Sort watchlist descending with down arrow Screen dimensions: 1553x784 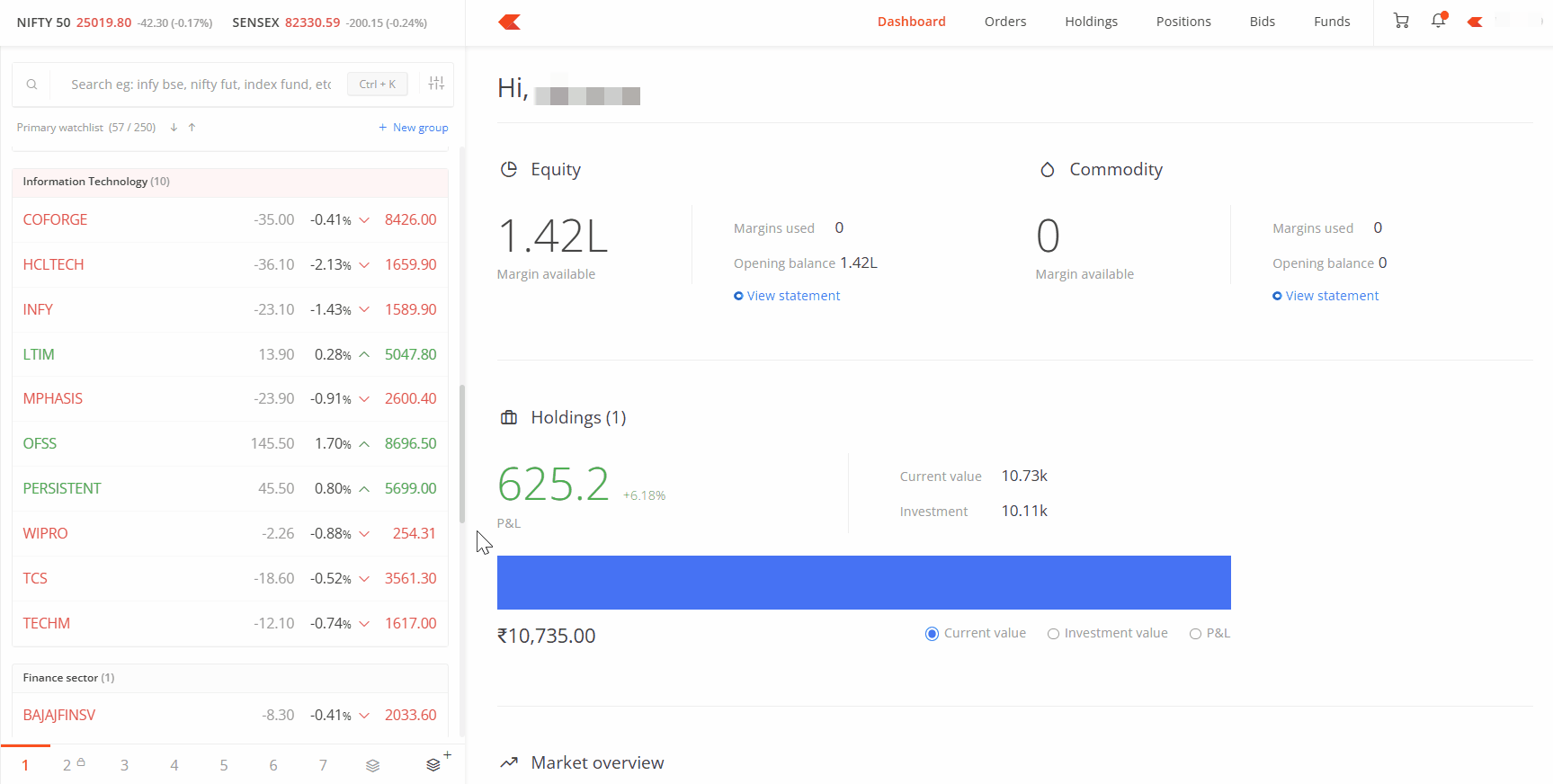tap(174, 128)
